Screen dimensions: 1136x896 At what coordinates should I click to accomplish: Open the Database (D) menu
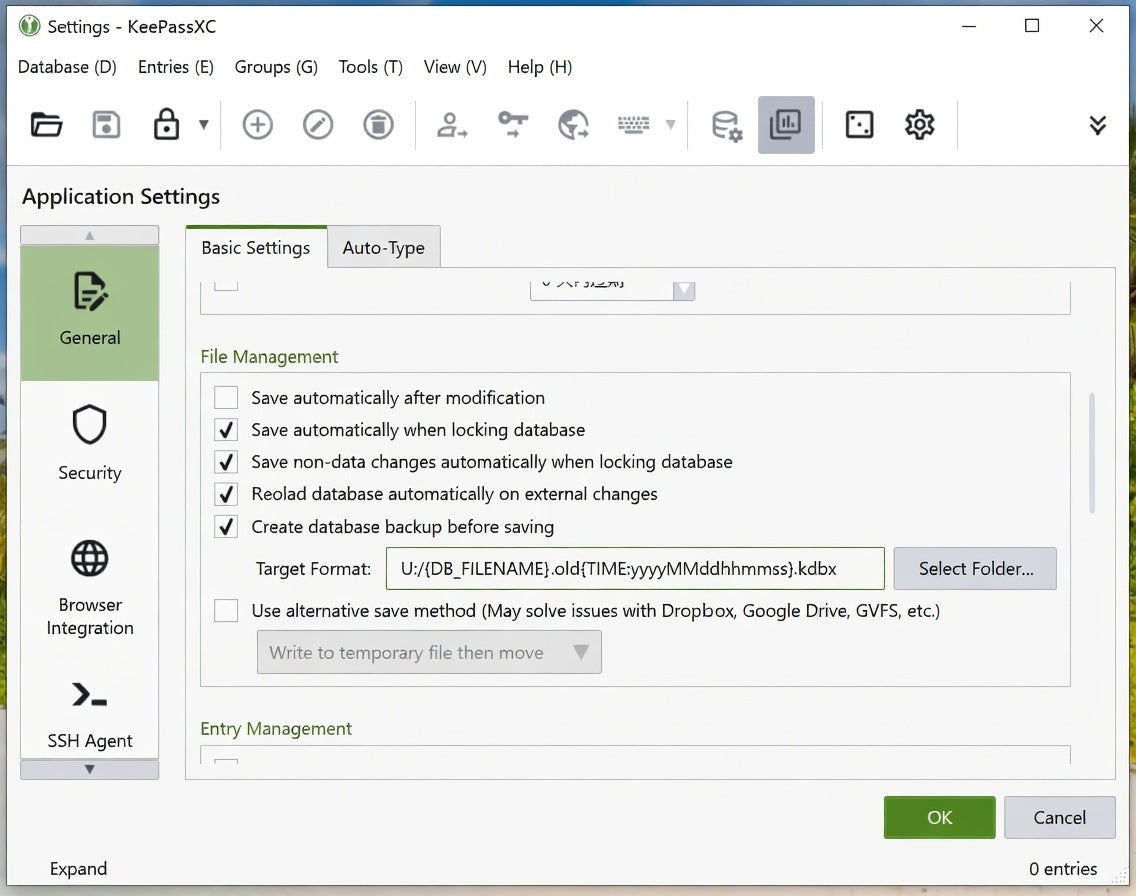coord(67,67)
